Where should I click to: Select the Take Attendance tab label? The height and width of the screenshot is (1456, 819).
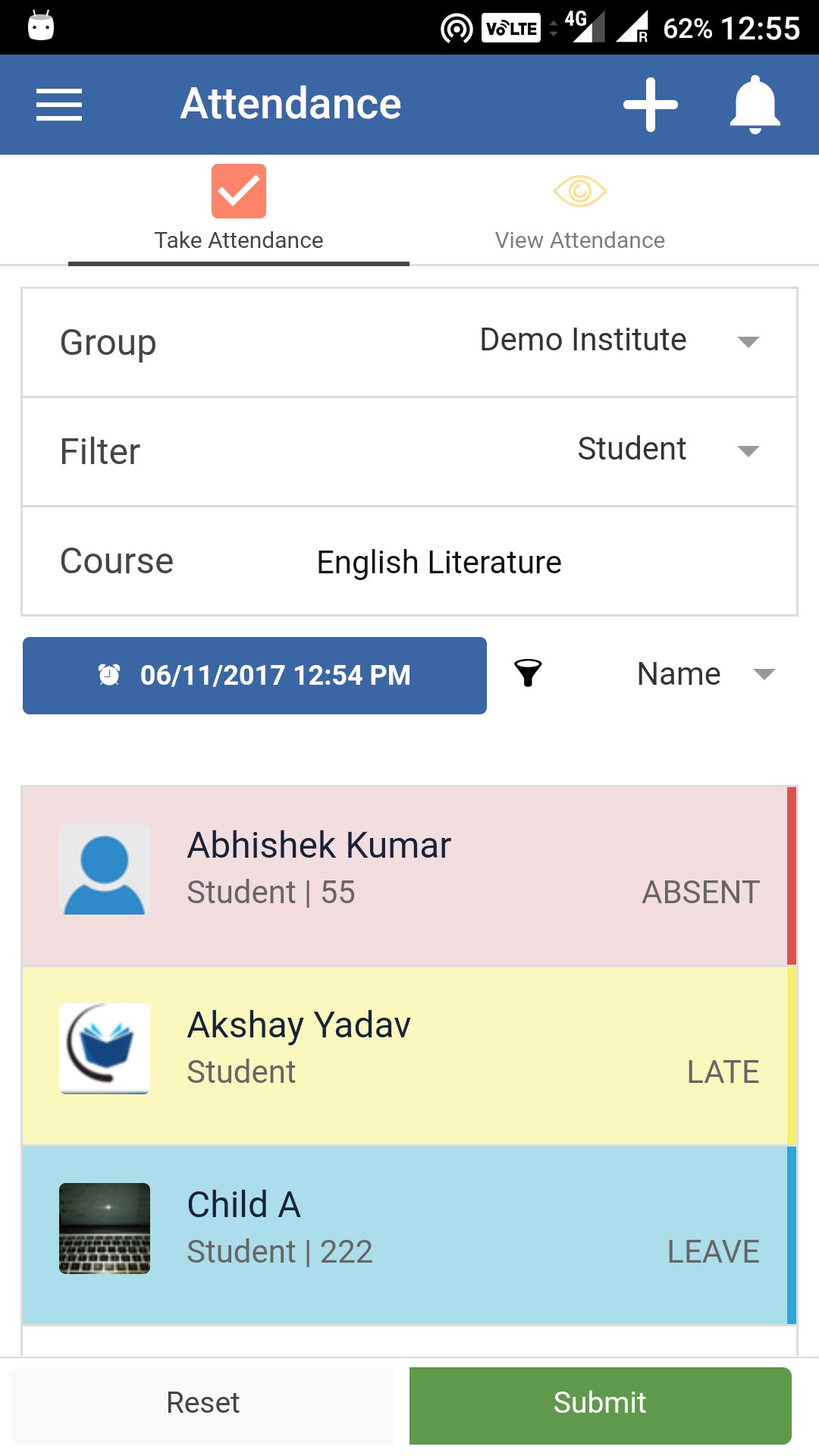(239, 240)
